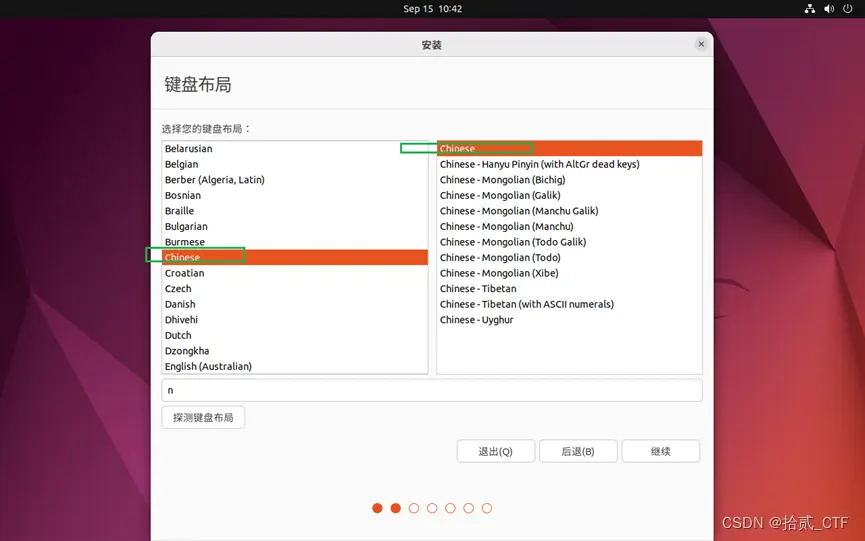Image resolution: width=865 pixels, height=541 pixels.
Task: Close the installer window
Action: (701, 44)
